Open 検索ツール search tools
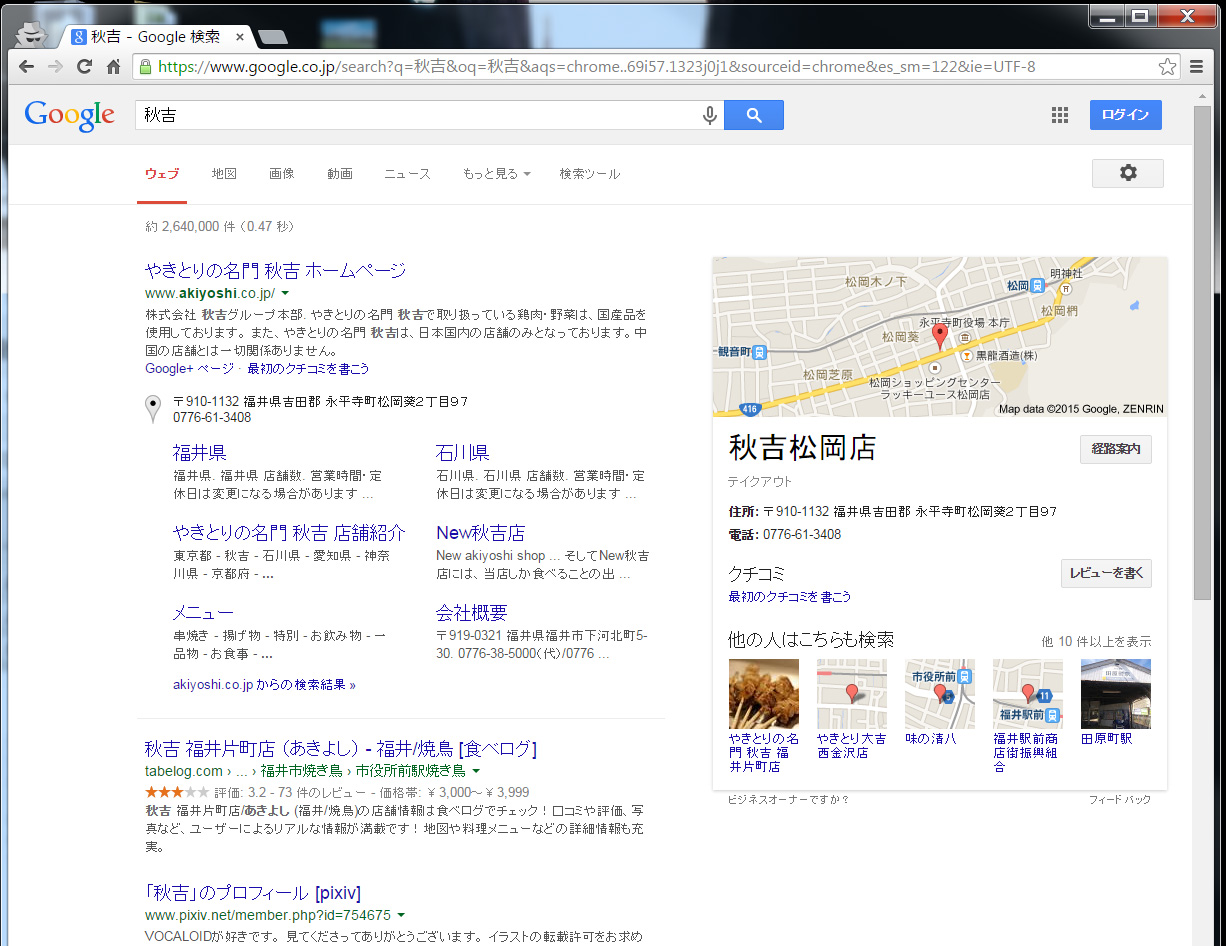 pyautogui.click(x=590, y=174)
